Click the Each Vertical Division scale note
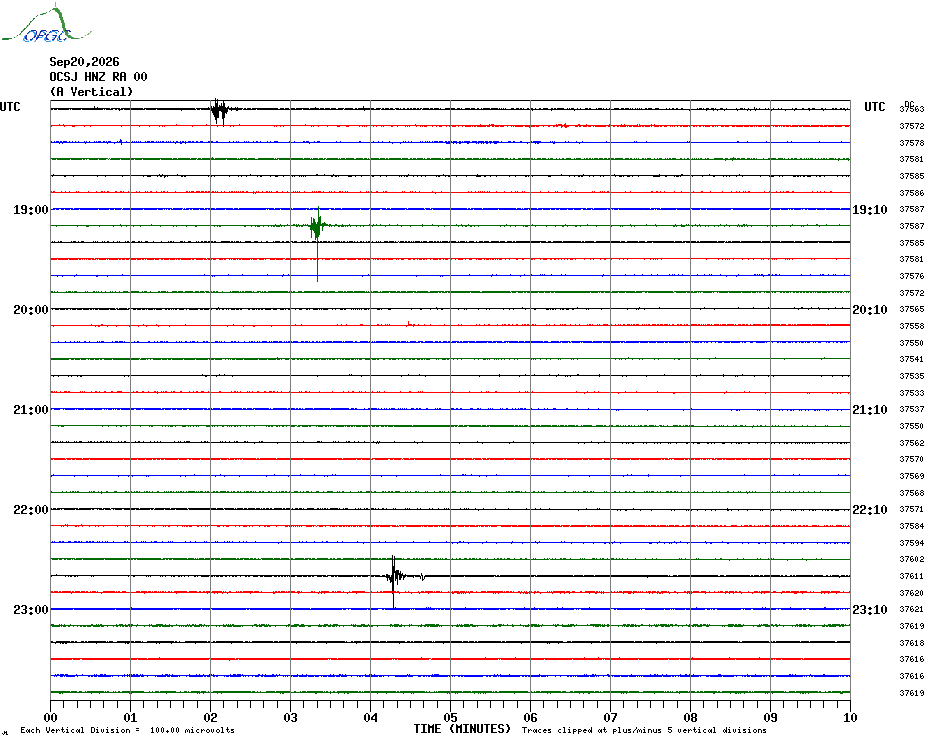This screenshot has height=744, width=930. [128, 730]
